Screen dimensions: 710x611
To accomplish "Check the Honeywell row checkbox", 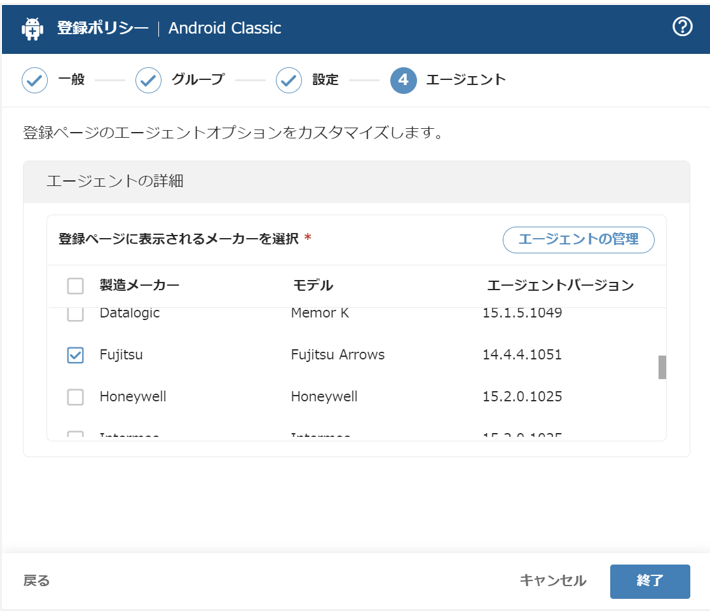I will coord(75,397).
